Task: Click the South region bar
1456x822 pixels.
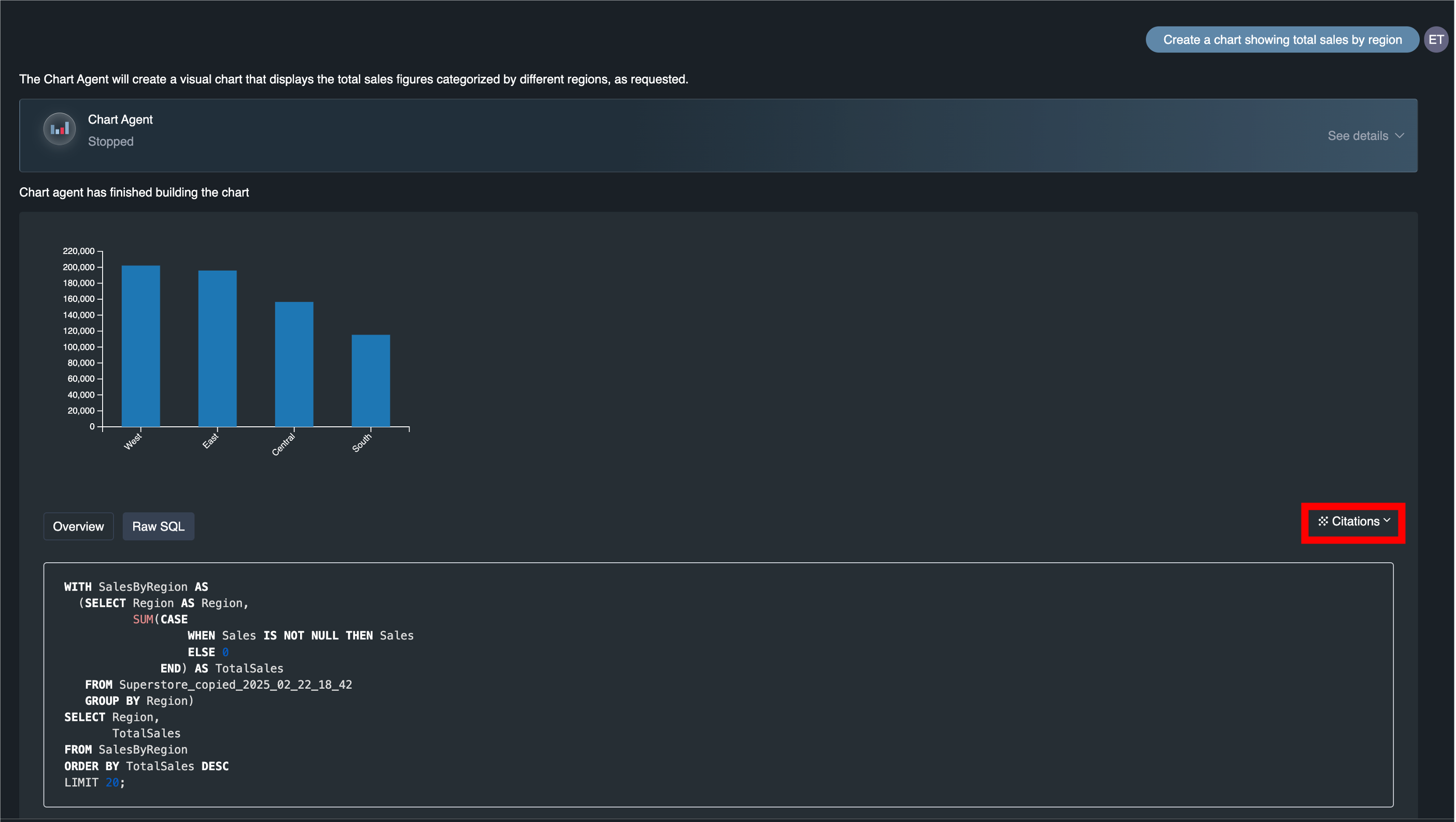Action: tap(371, 381)
